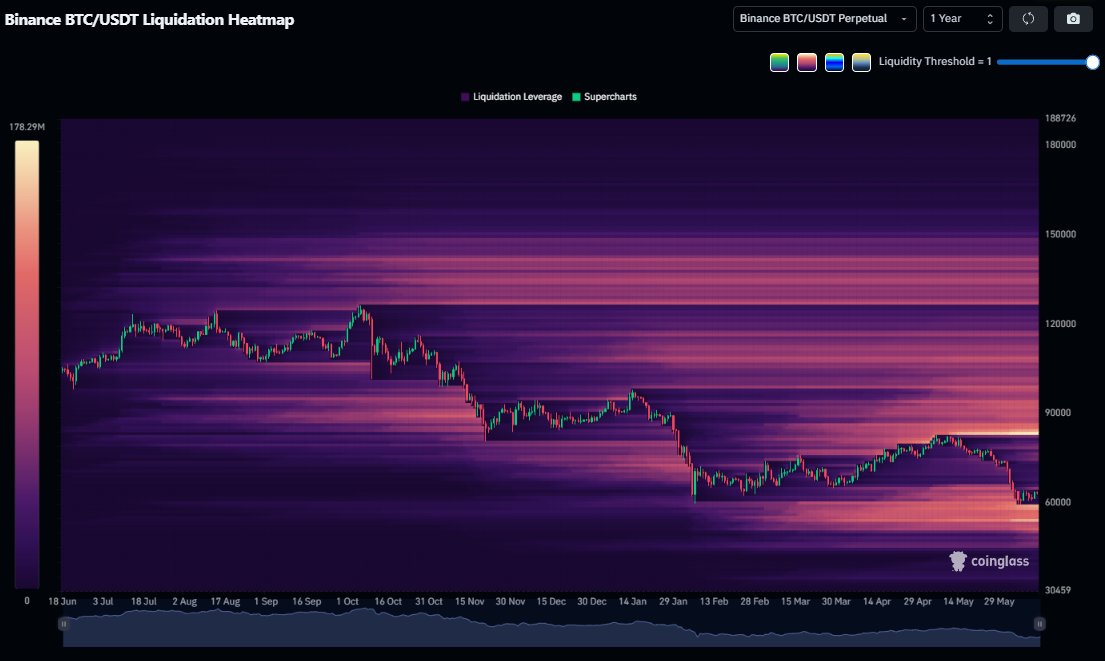This screenshot has height=661, width=1105.
Task: Click the 1 Oct date axis label
Action: (x=347, y=601)
